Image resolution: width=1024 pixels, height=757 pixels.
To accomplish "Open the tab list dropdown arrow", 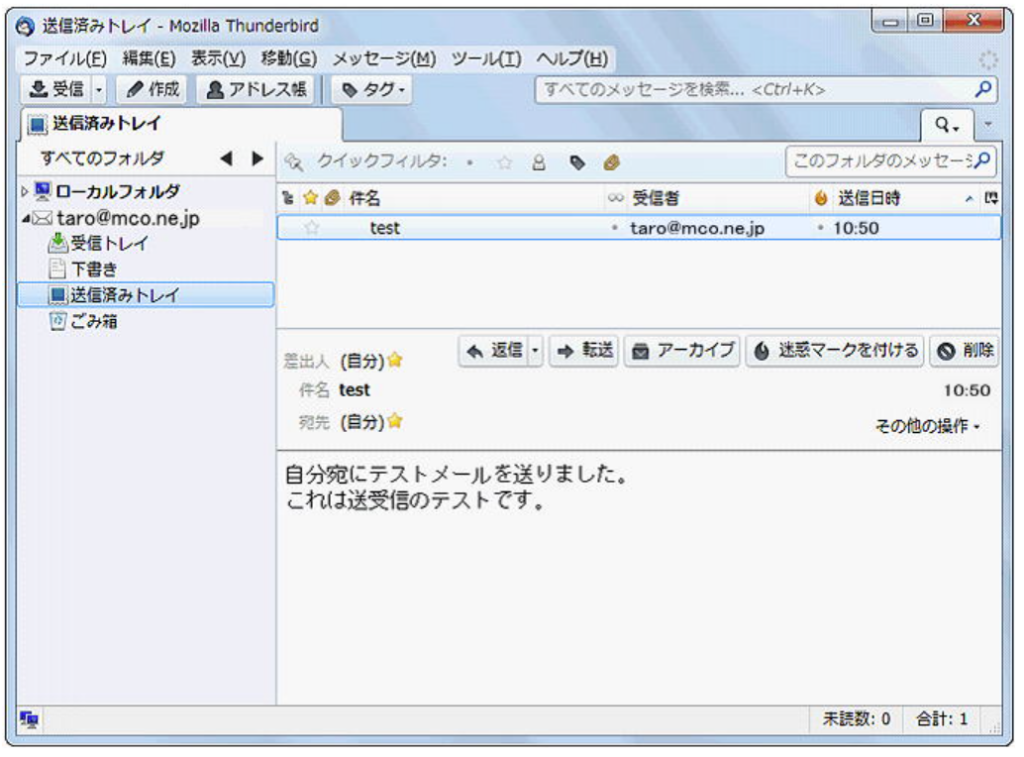I will (988, 123).
